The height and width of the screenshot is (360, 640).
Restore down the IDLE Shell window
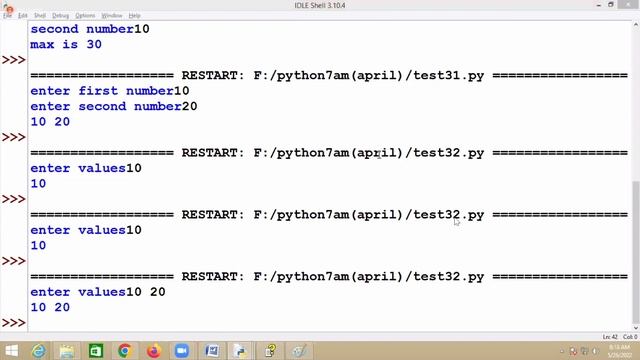pyautogui.click(x=611, y=5)
